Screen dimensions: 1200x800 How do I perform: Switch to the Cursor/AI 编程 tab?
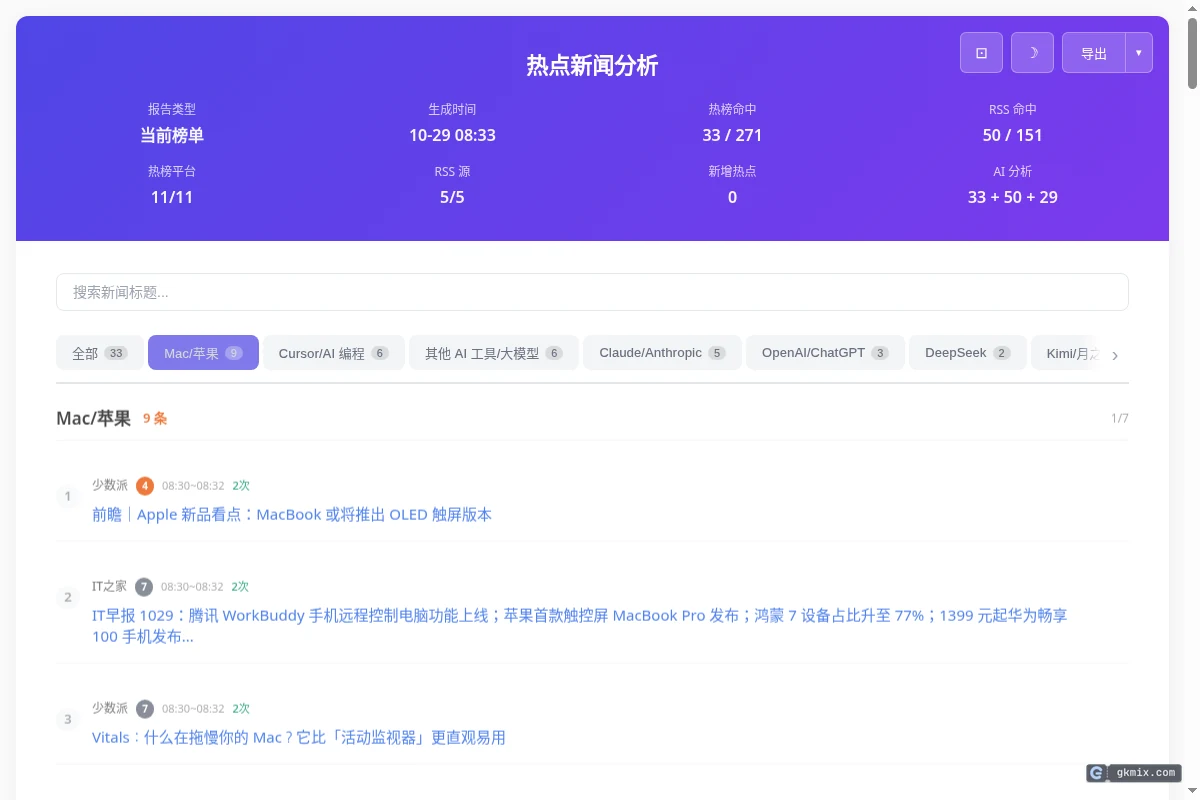tap(334, 353)
